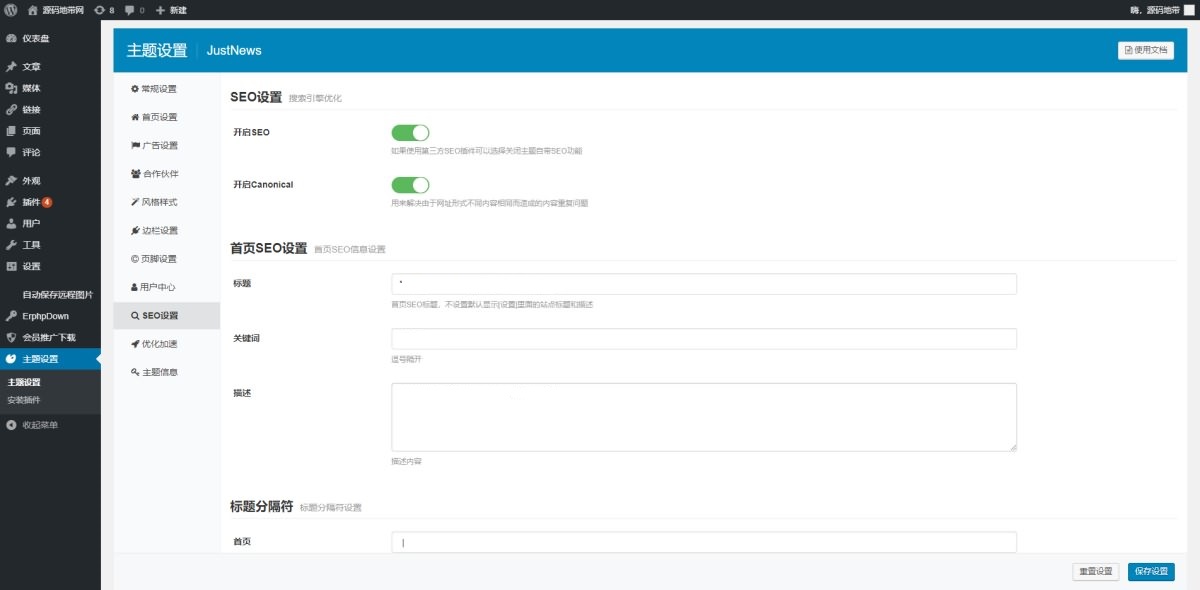
Task: Open 设置 settings menu in sidebar
Action: coord(50,266)
